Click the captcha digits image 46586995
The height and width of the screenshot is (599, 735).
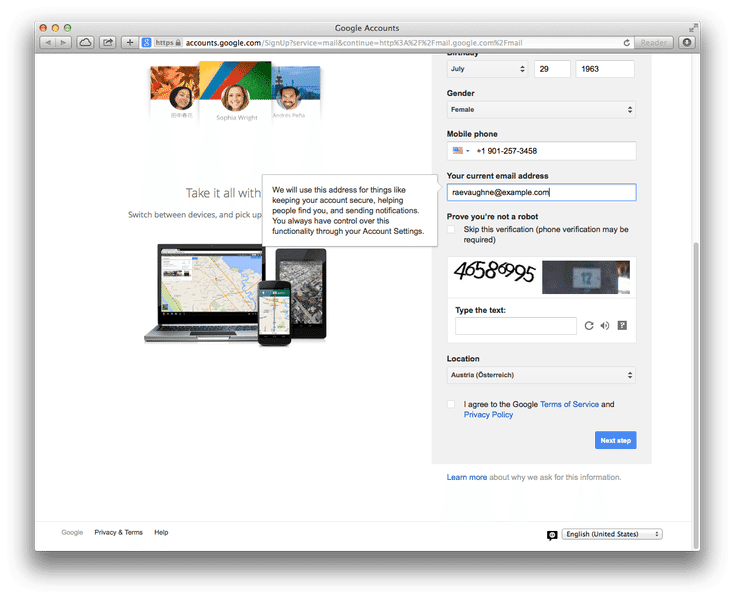click(x=494, y=272)
